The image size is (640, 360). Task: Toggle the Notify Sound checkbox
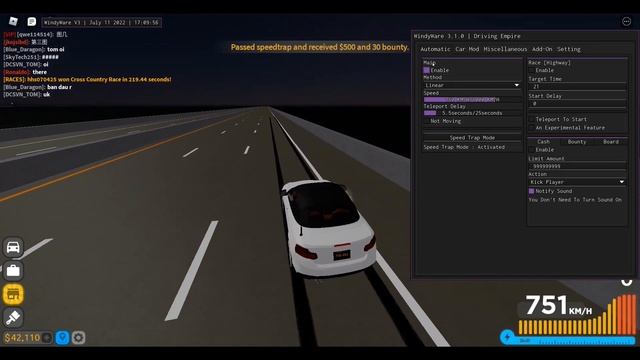coord(531,191)
